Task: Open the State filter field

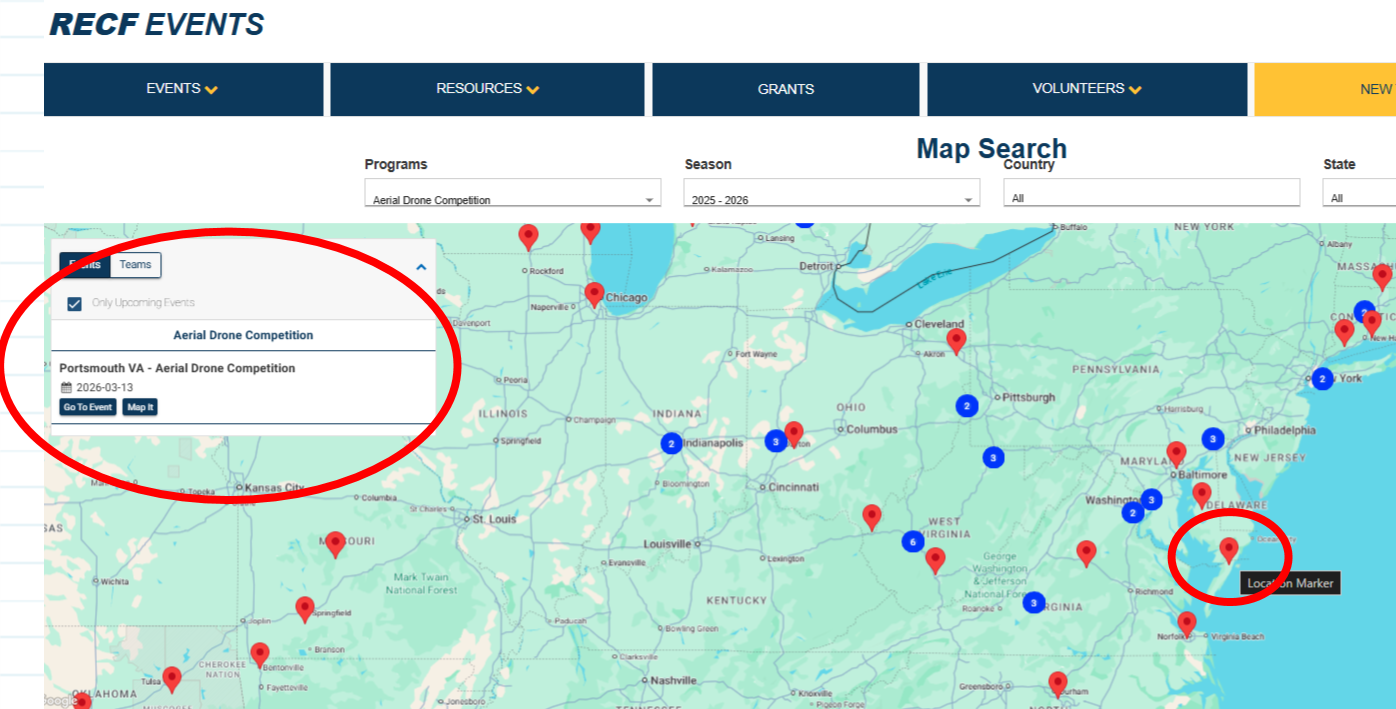Action: (x=1359, y=193)
